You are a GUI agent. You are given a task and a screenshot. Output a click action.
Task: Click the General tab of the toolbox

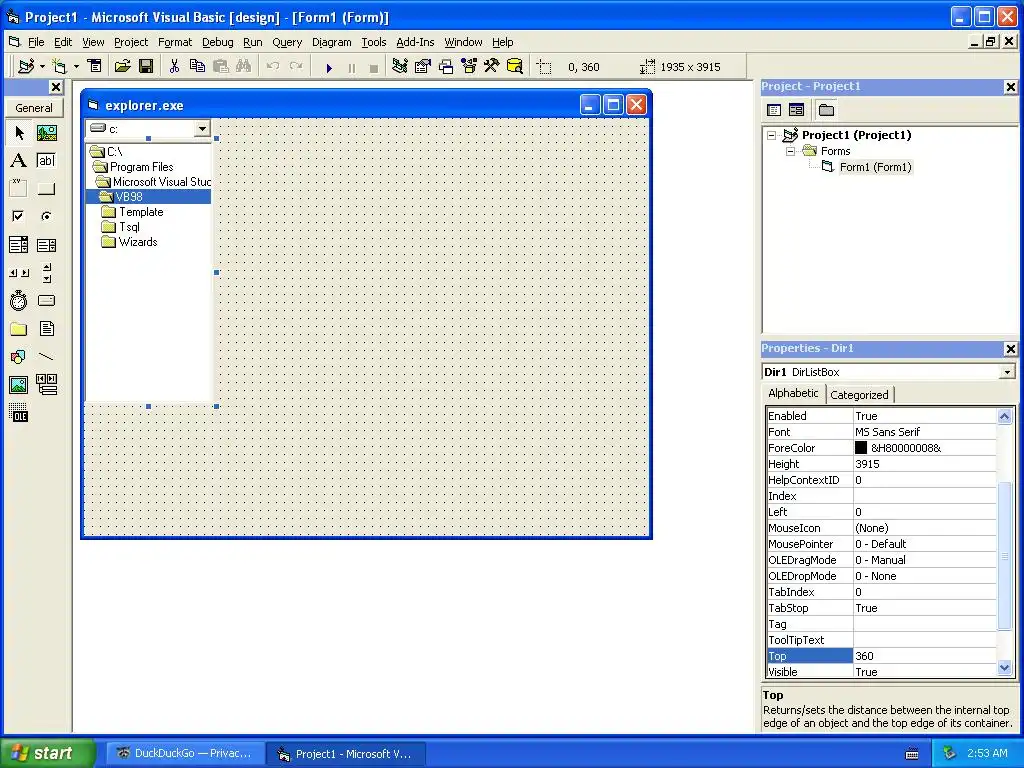[34, 108]
